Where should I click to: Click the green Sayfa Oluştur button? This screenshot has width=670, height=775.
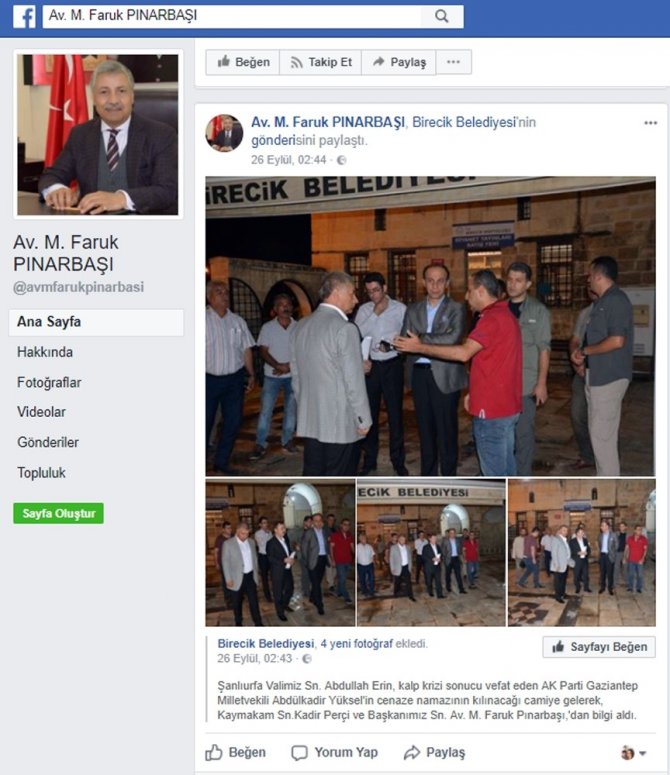pyautogui.click(x=58, y=513)
